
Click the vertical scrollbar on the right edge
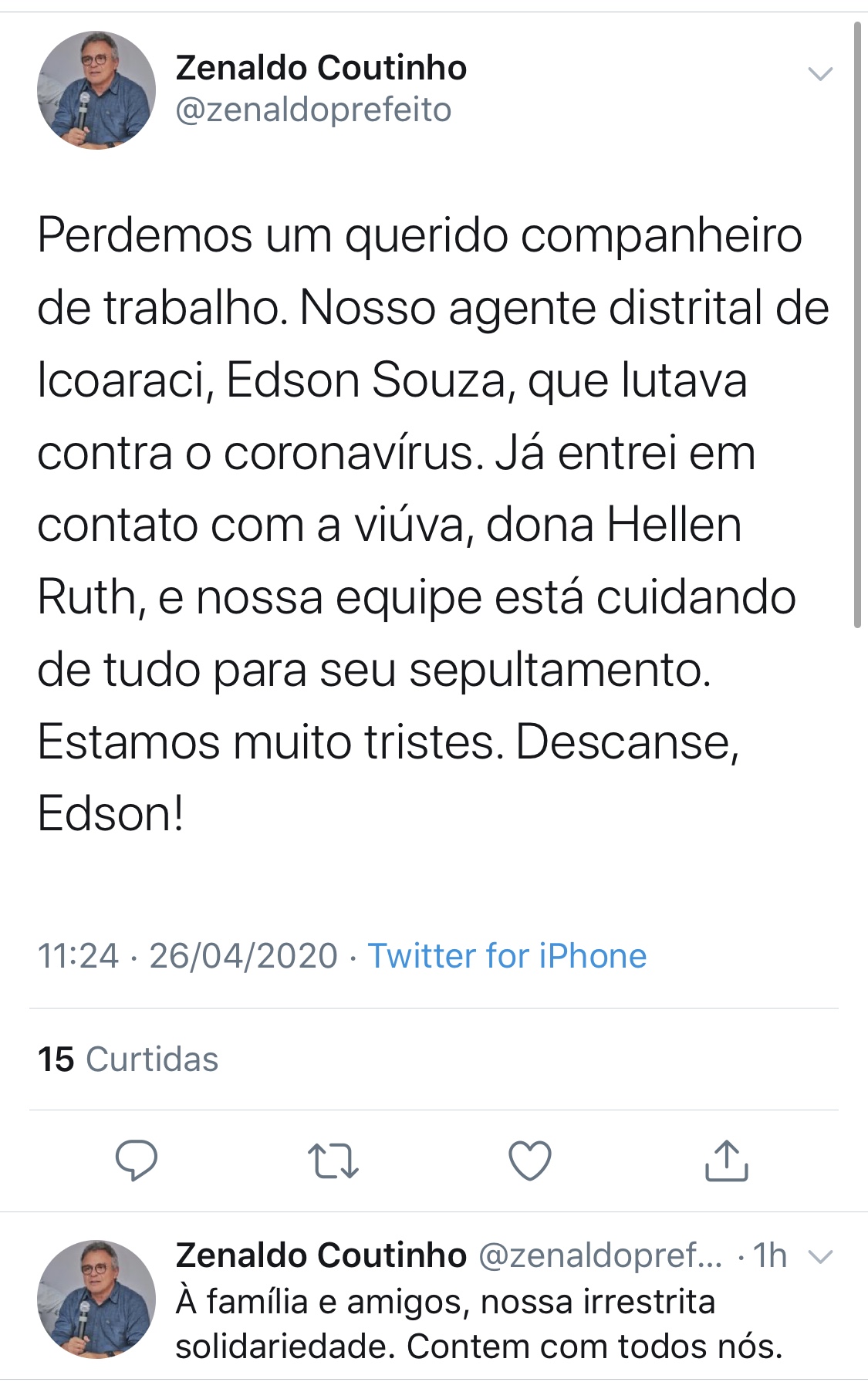pyautogui.click(x=856, y=324)
